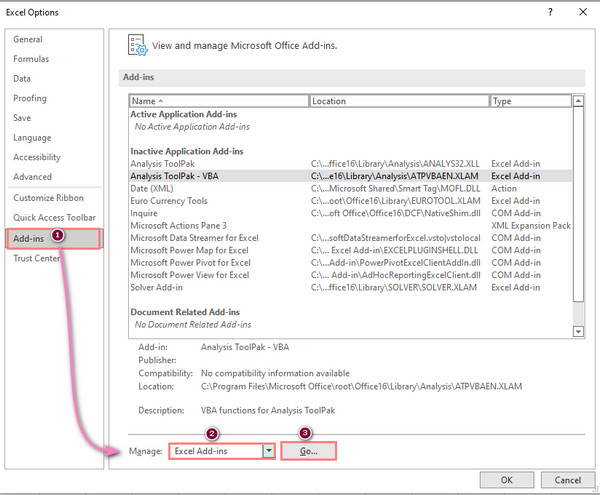The height and width of the screenshot is (495, 600).
Task: Select Microsoft Power View for Excel
Action: click(351, 275)
